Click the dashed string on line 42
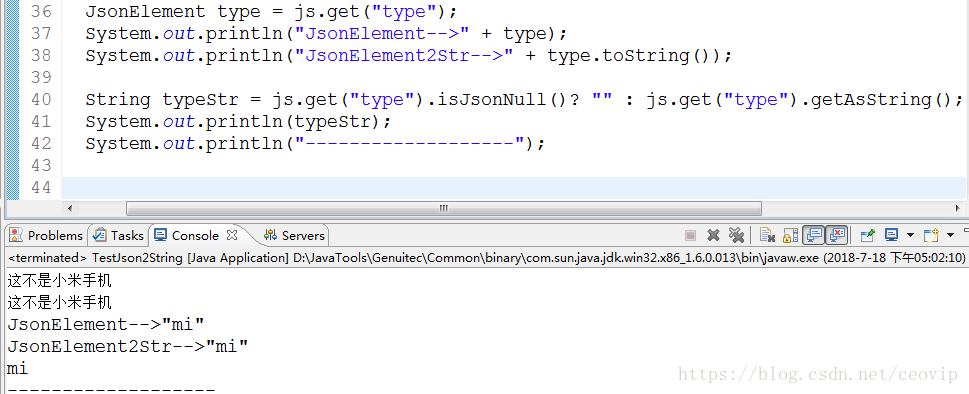Screen dimensions: 969x394 [x=410, y=144]
